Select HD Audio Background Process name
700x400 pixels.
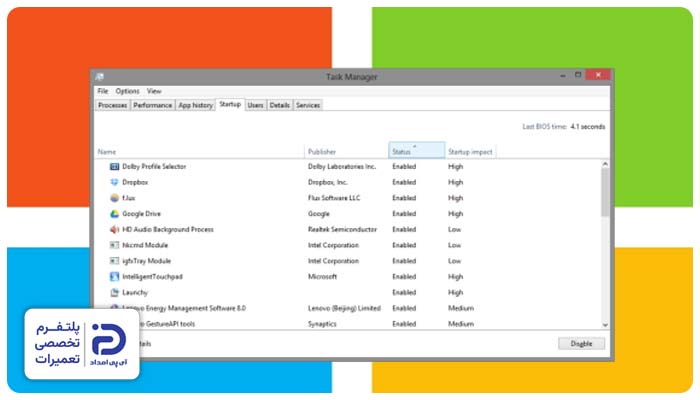click(168, 229)
